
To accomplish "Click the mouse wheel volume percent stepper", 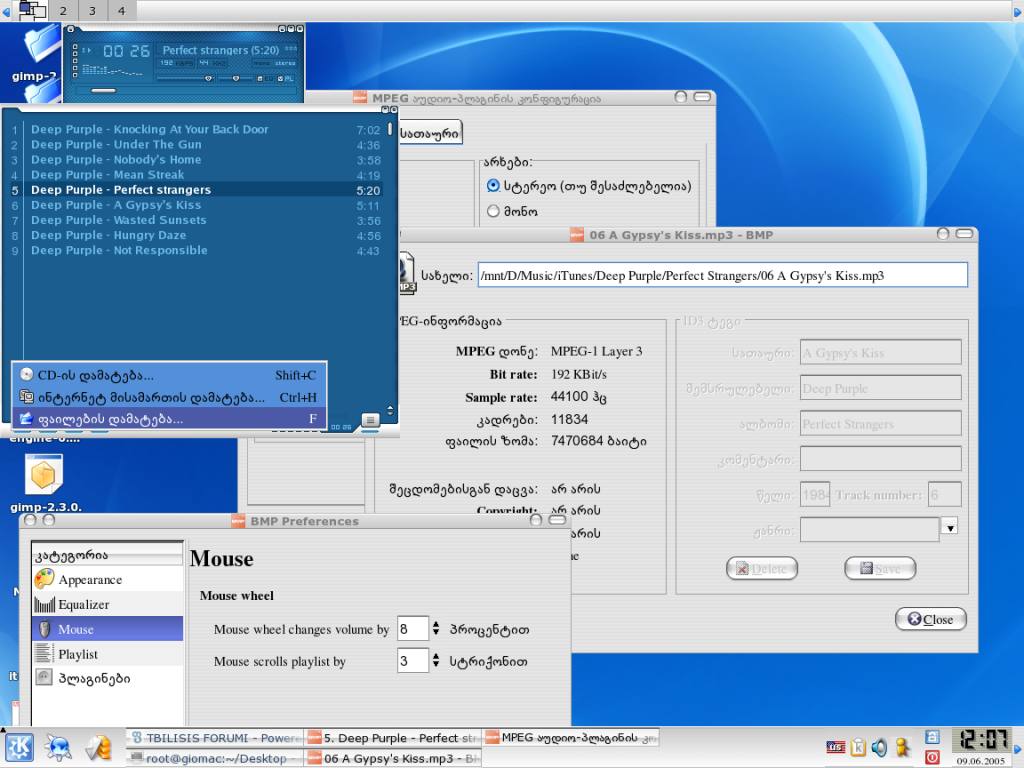I will pyautogui.click(x=436, y=629).
